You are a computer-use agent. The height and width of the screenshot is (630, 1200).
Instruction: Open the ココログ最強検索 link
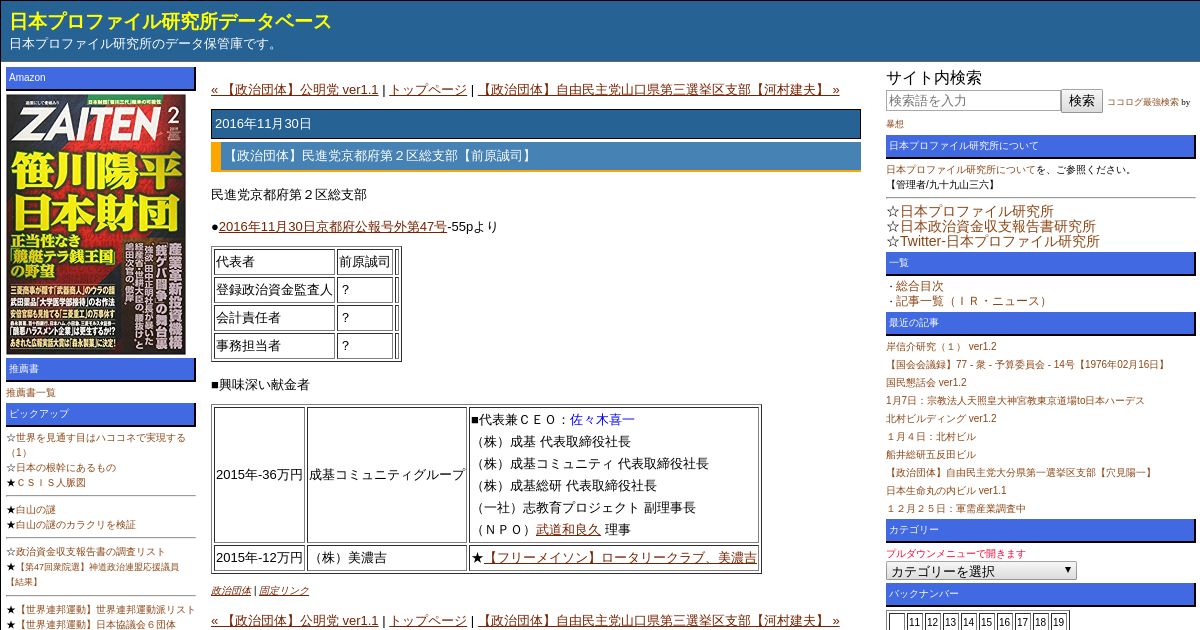[x=1142, y=102]
